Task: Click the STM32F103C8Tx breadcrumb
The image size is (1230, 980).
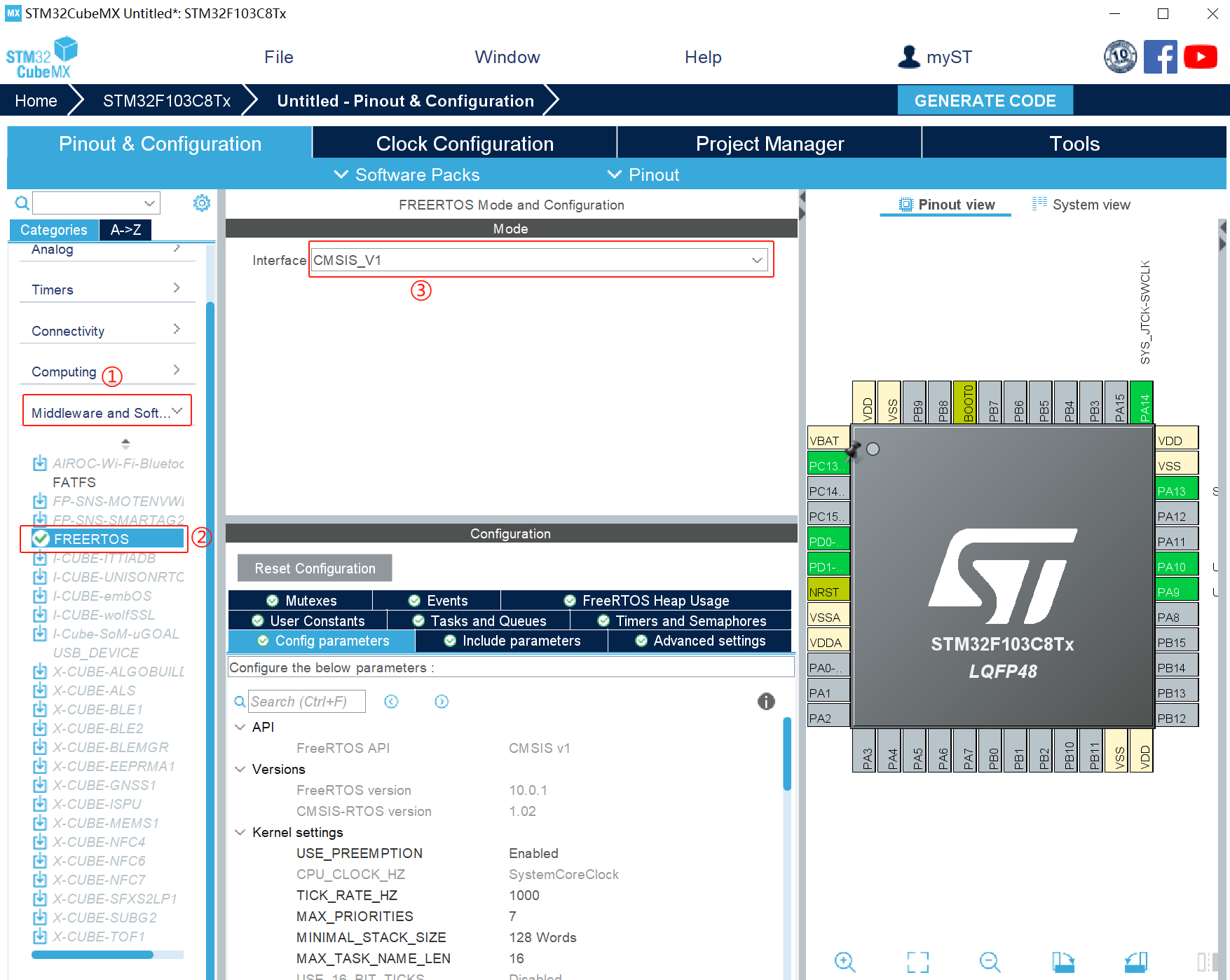Action: tap(167, 100)
